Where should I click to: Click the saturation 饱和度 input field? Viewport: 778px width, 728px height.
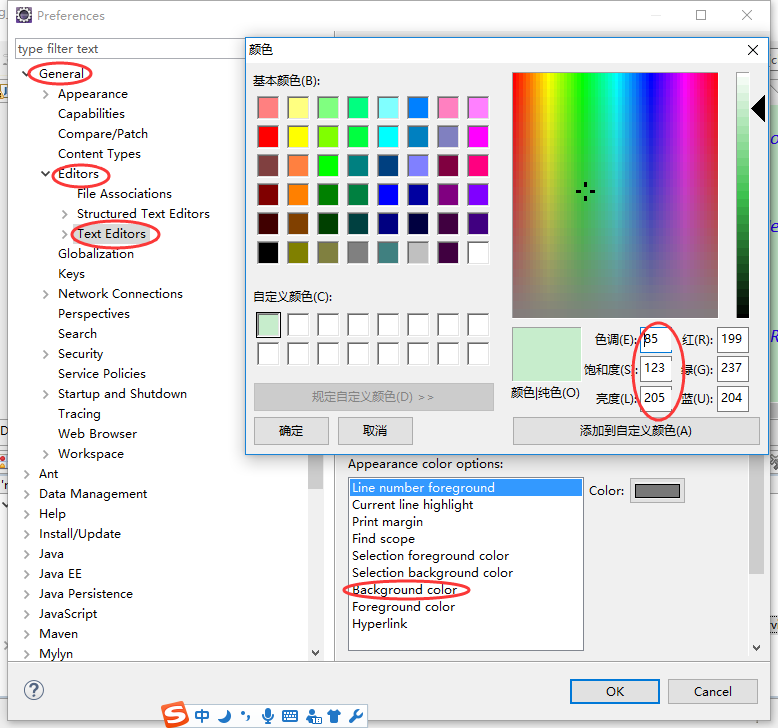(x=656, y=369)
